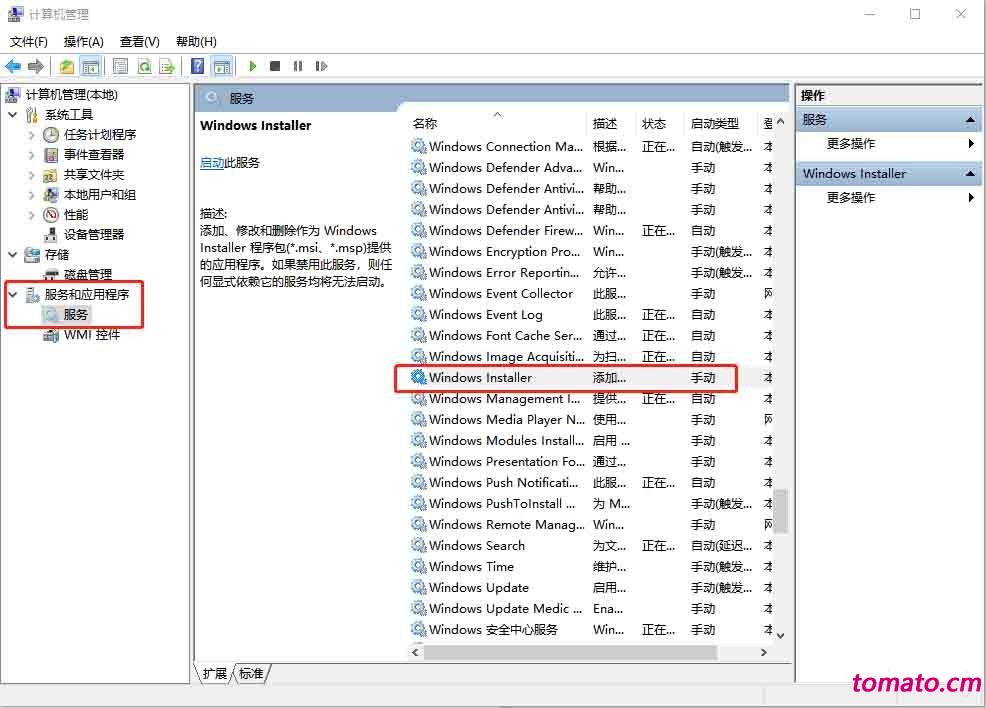986x708 pixels.
Task: Open the Properties toolbar icon
Action: 120,66
